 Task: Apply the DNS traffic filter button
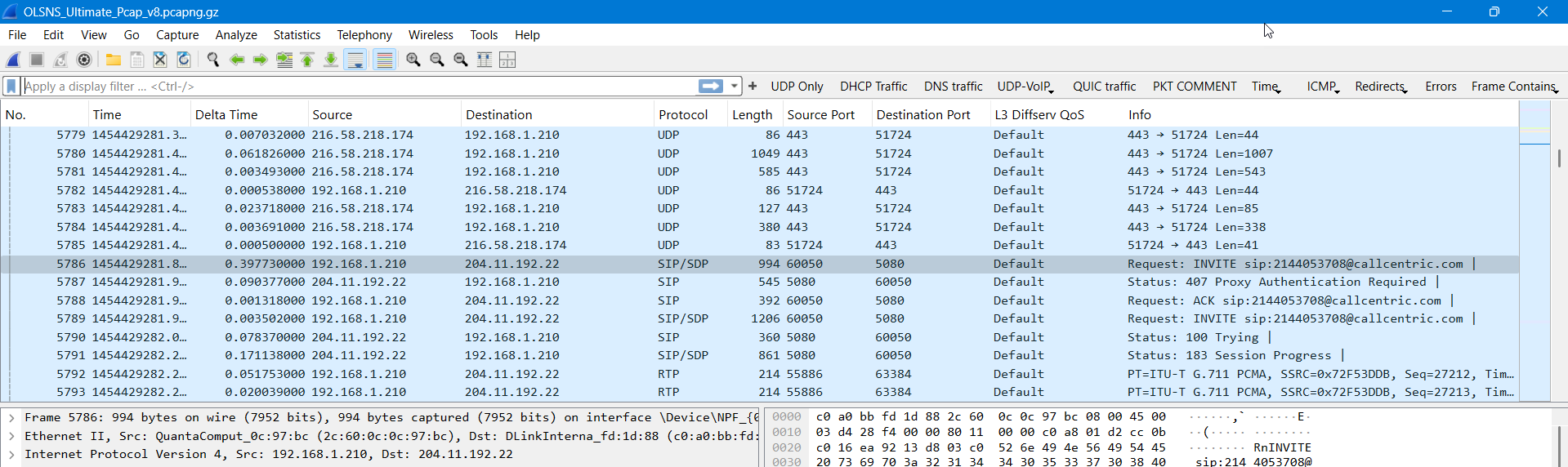coord(953,87)
